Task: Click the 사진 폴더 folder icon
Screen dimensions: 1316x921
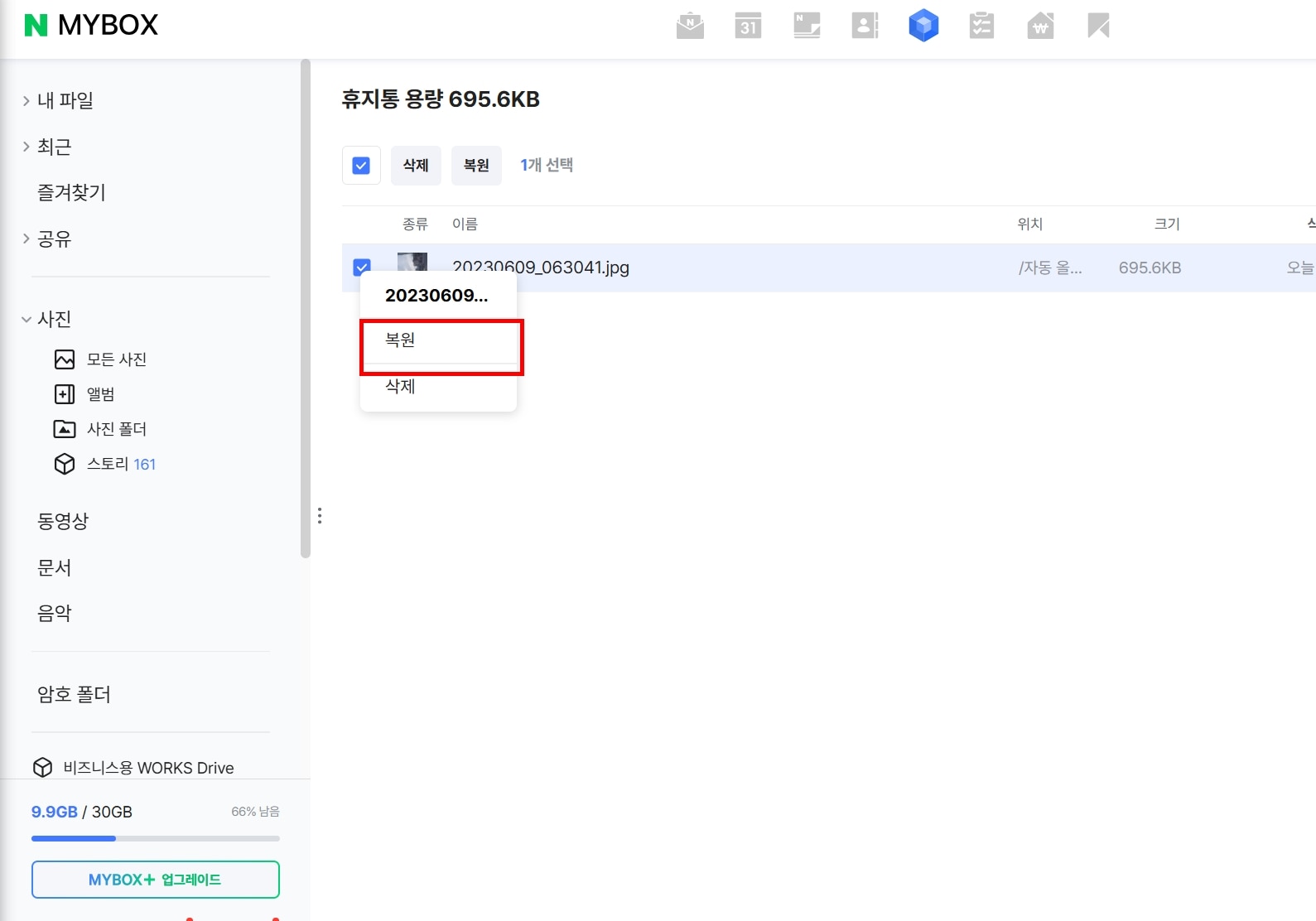Action: pyautogui.click(x=65, y=429)
